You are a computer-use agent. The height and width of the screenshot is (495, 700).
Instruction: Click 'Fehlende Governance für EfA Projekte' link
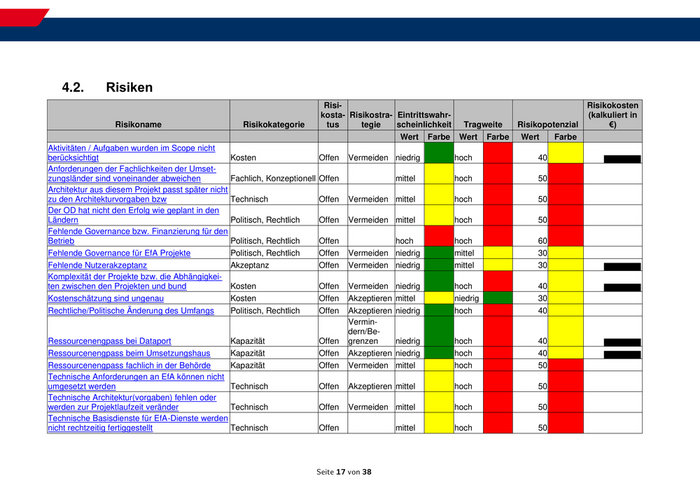pos(119,253)
